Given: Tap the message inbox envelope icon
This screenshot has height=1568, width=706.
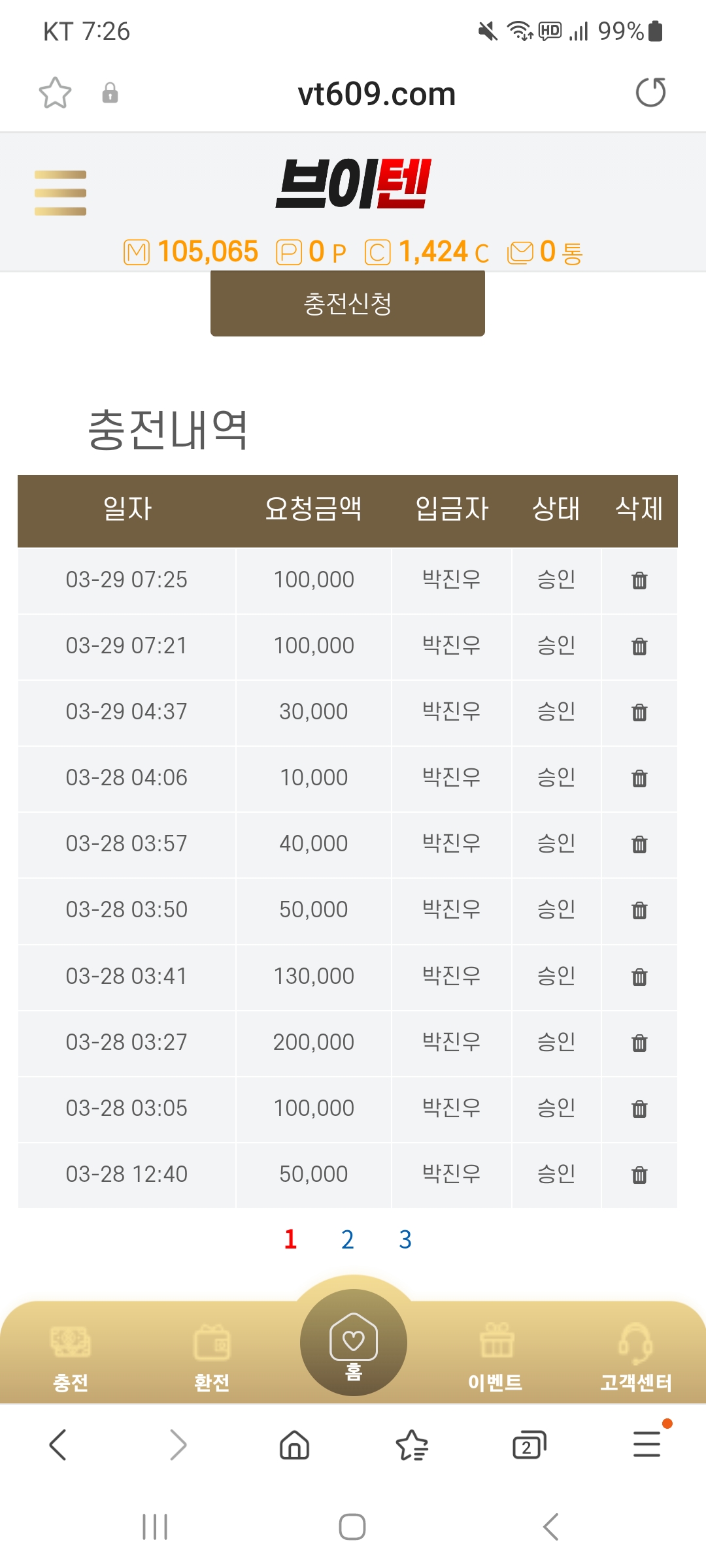Looking at the screenshot, I should click(x=520, y=252).
